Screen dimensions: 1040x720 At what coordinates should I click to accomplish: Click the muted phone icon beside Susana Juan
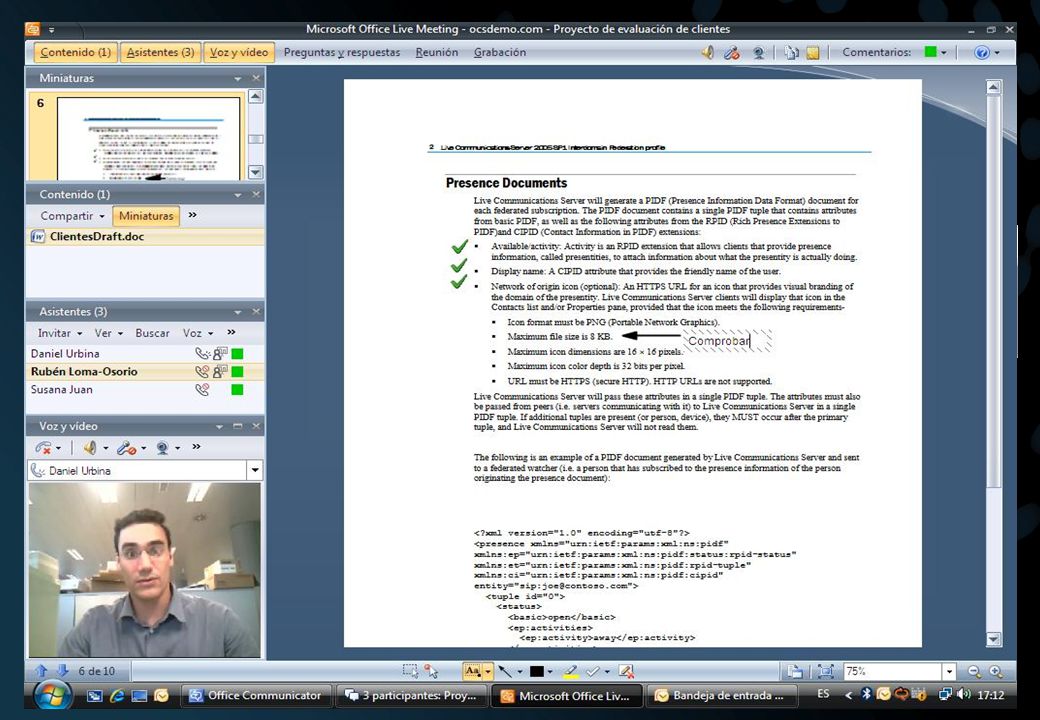click(x=202, y=389)
